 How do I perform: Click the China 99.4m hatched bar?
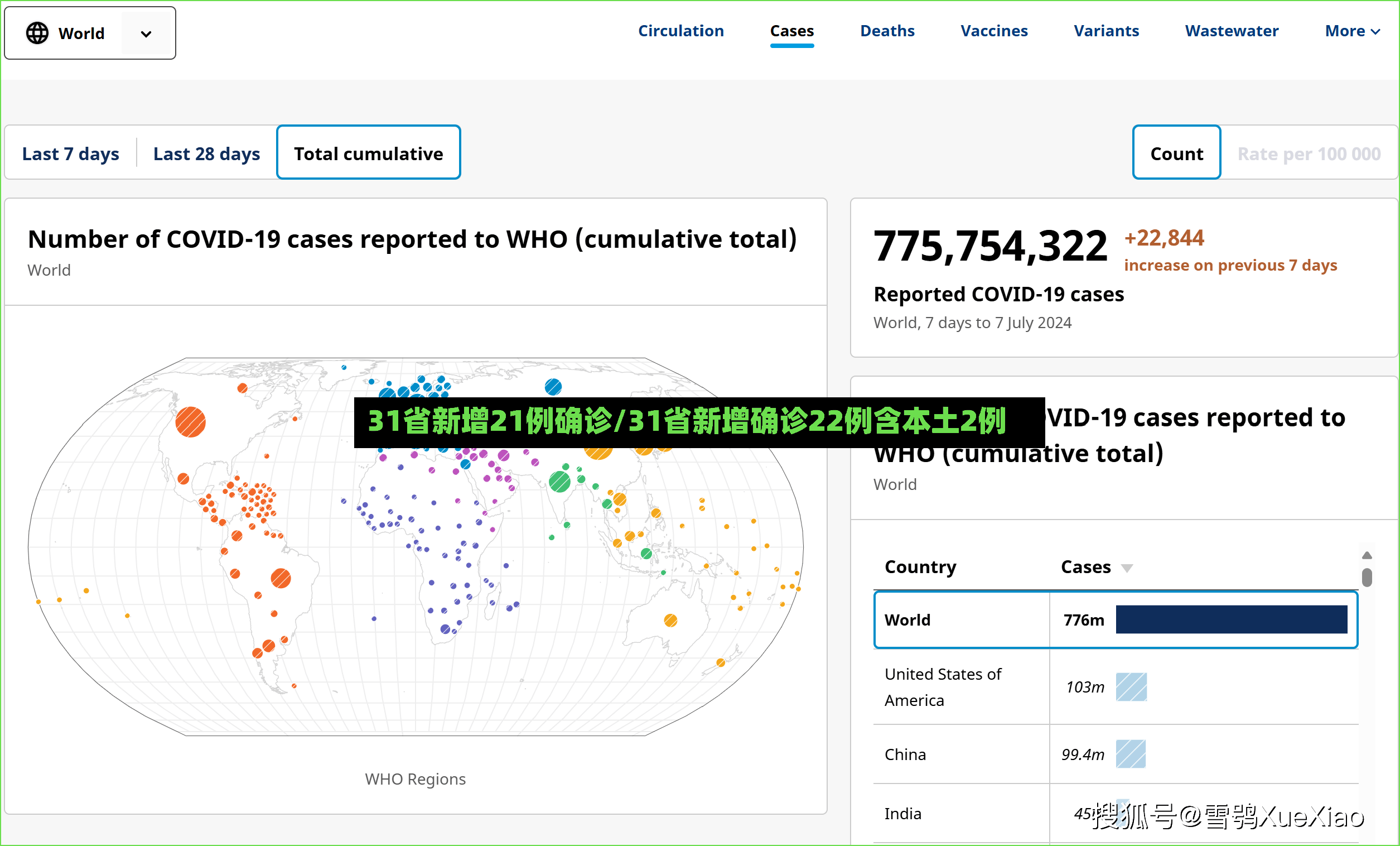click(1130, 754)
